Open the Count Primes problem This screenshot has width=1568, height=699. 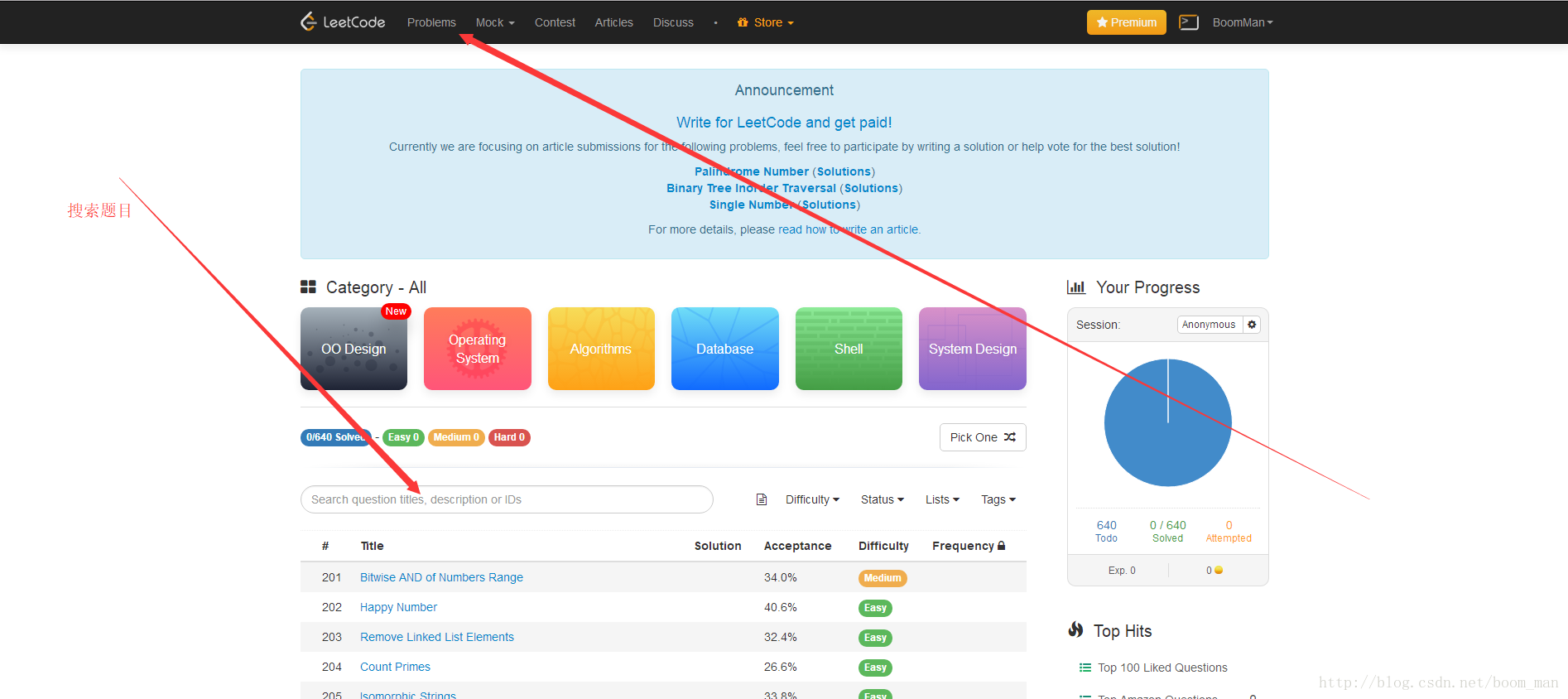click(395, 667)
